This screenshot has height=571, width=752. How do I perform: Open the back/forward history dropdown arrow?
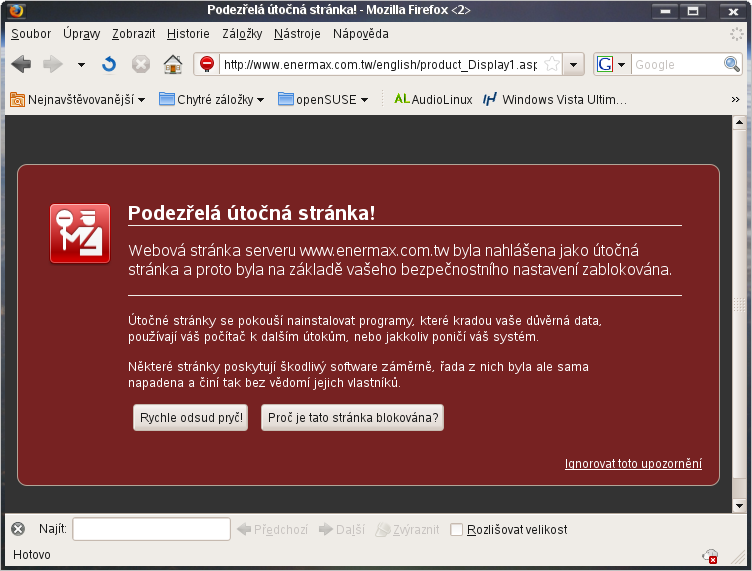[81, 64]
